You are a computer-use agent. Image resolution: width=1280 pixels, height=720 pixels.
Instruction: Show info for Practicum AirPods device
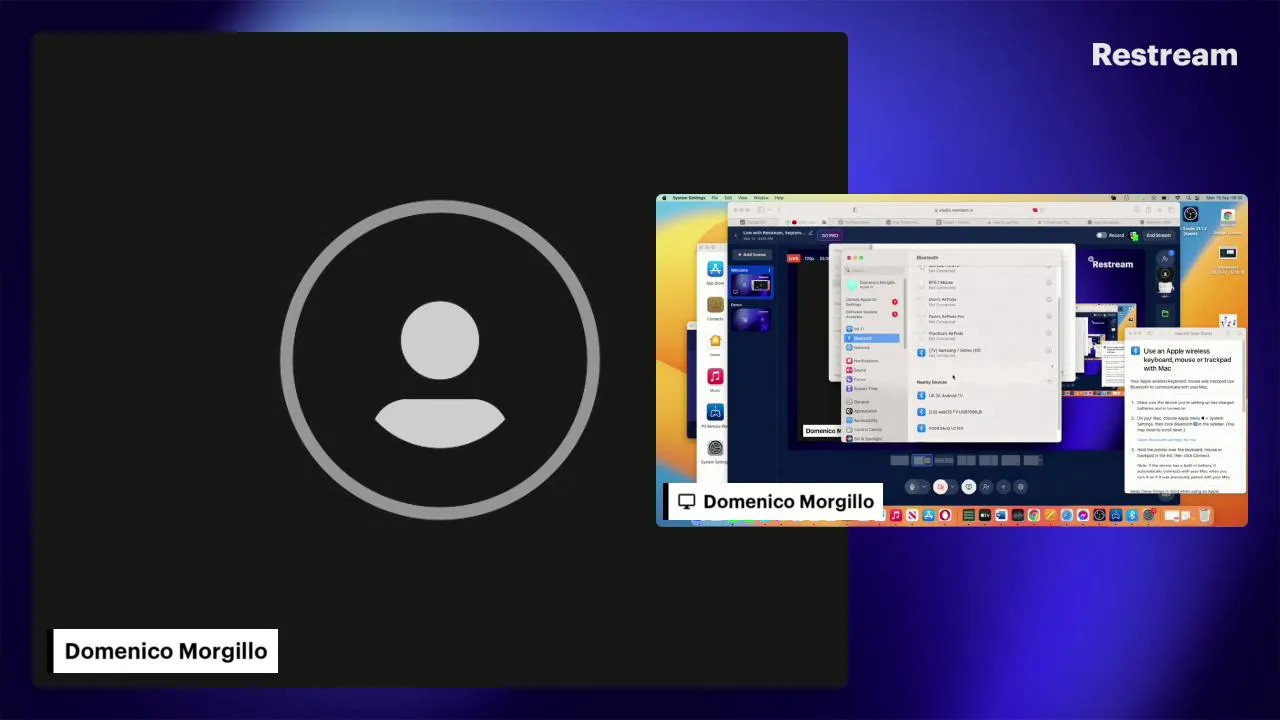[1049, 333]
